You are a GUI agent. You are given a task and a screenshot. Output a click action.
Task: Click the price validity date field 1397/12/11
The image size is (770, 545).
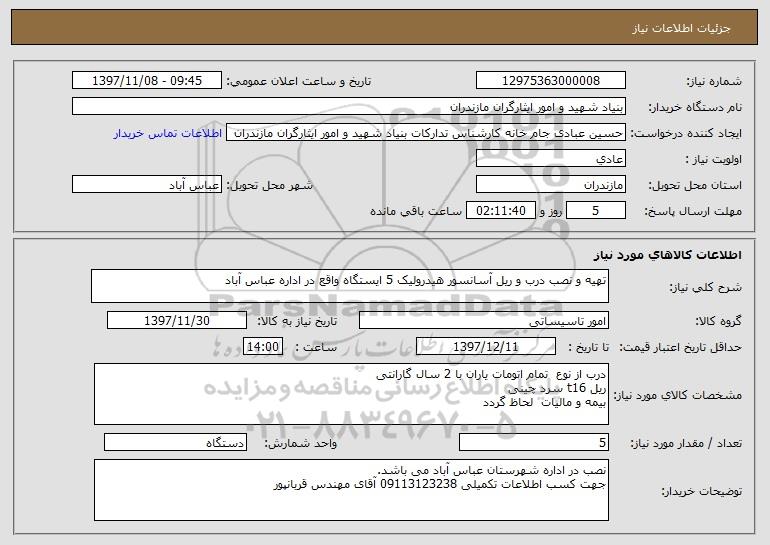click(x=486, y=347)
